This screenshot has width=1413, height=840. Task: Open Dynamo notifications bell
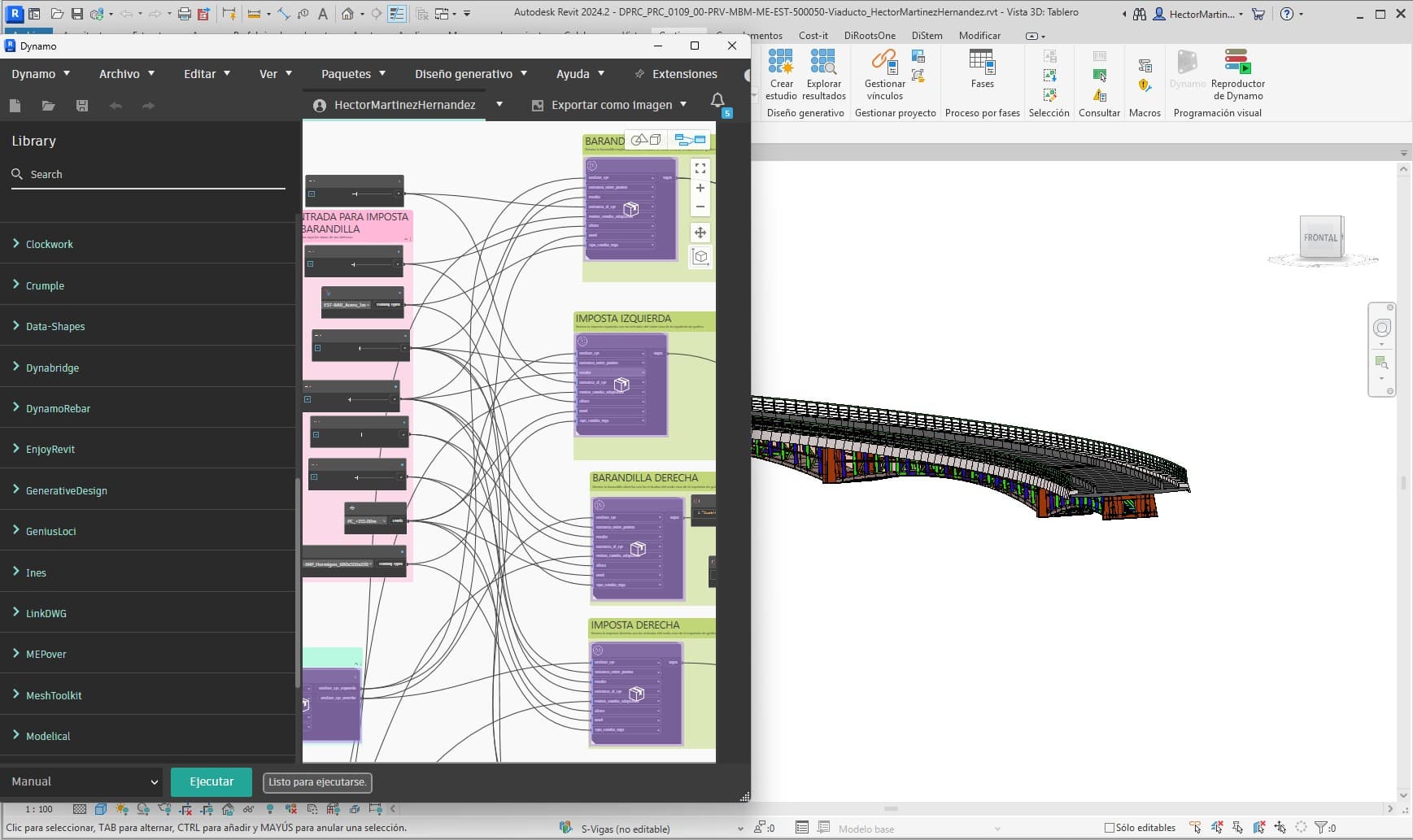point(717,101)
